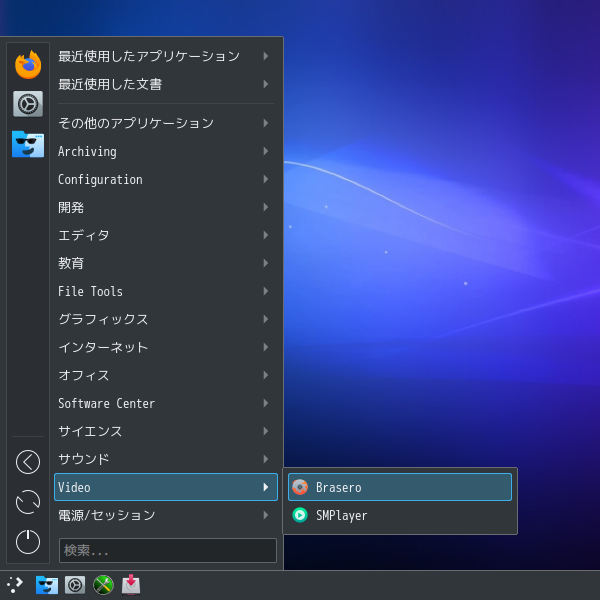Click the power icon in menu sidebar
This screenshot has height=600, width=600.
(28, 542)
